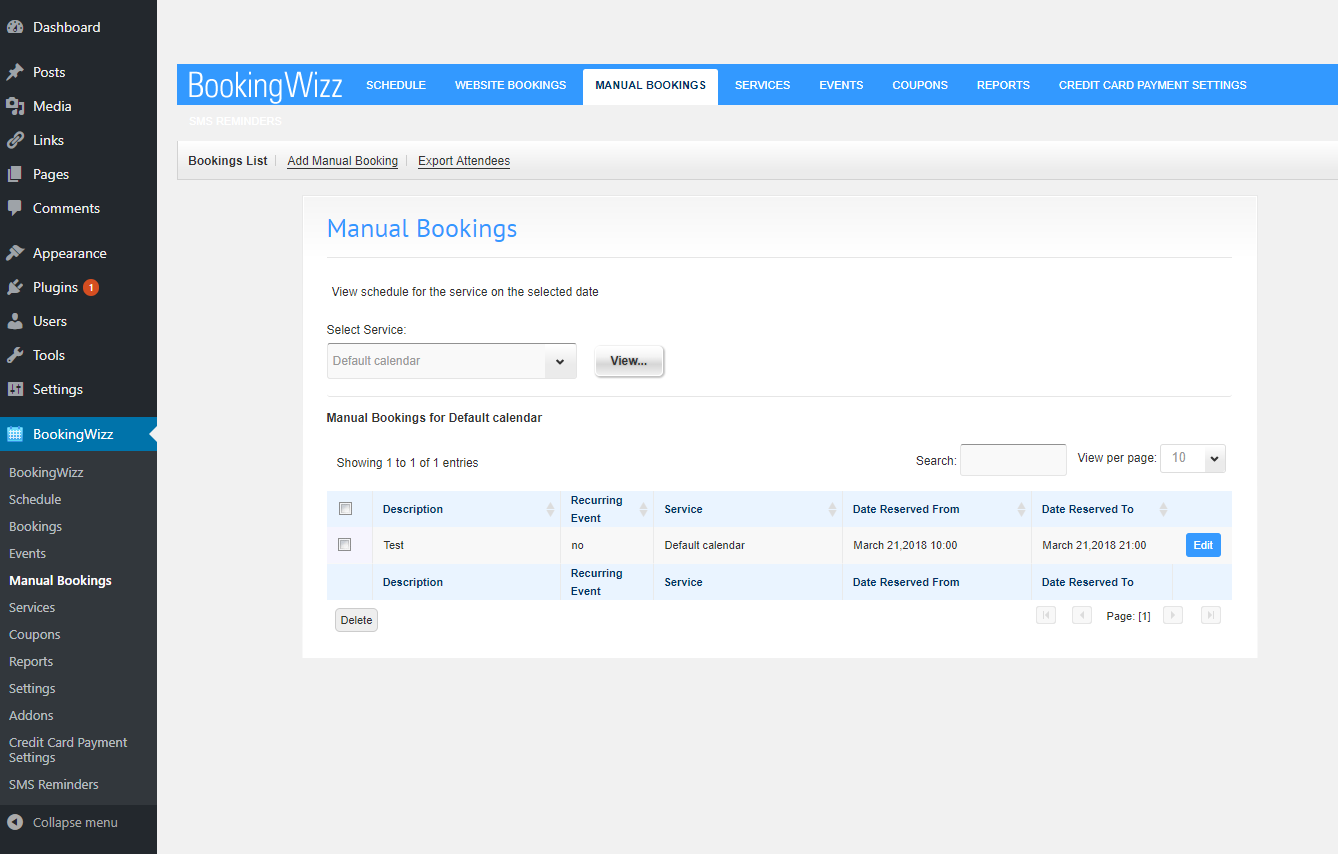Viewport: 1338px width, 854px height.
Task: Click the Dashboard gauge icon
Action: 15,27
